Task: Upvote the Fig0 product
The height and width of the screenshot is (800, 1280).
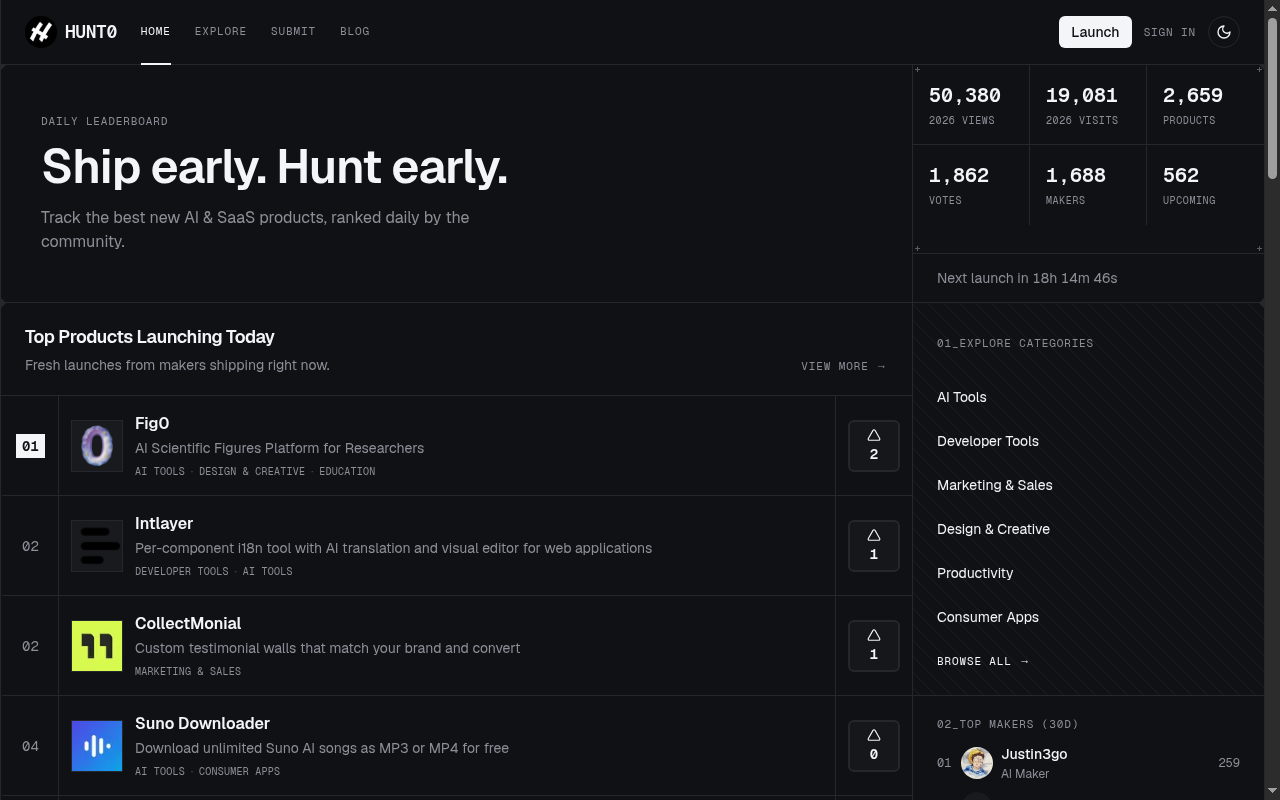Action: [x=874, y=446]
